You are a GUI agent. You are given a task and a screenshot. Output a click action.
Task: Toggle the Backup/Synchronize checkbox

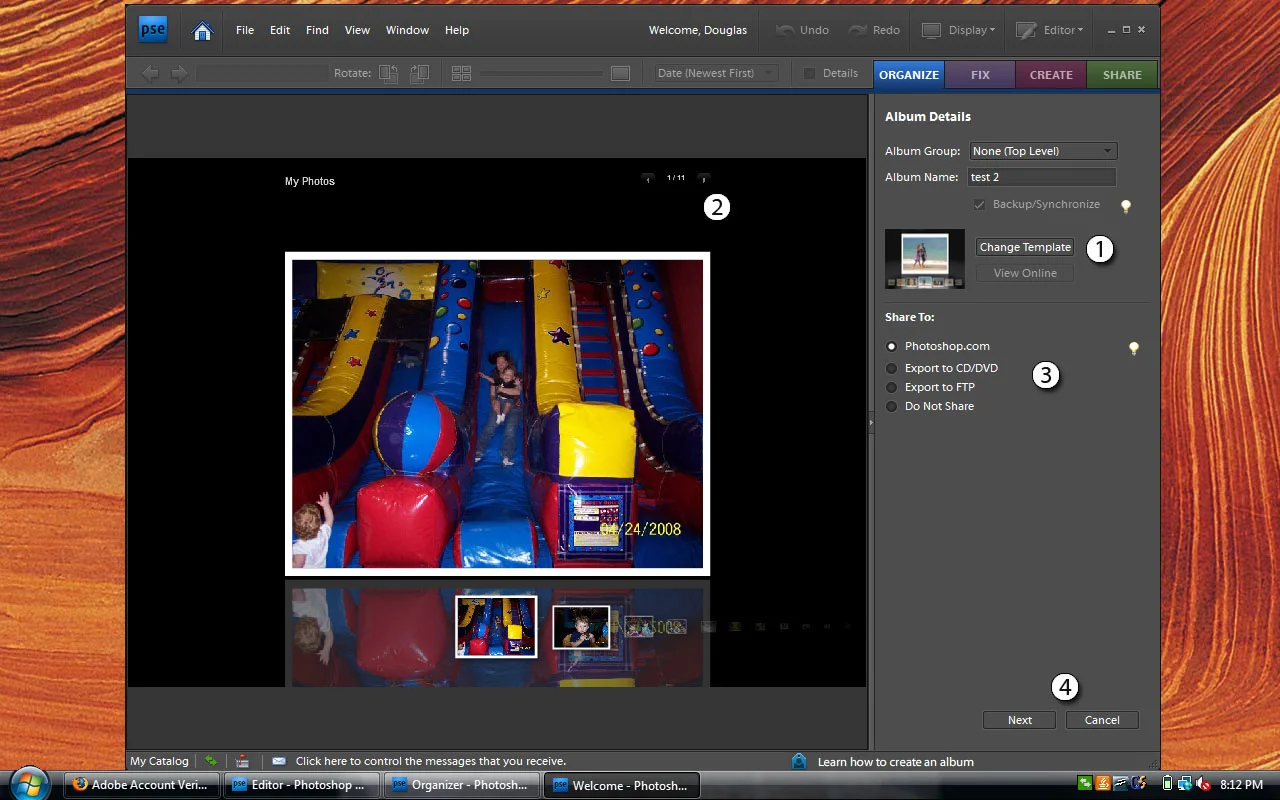point(980,204)
